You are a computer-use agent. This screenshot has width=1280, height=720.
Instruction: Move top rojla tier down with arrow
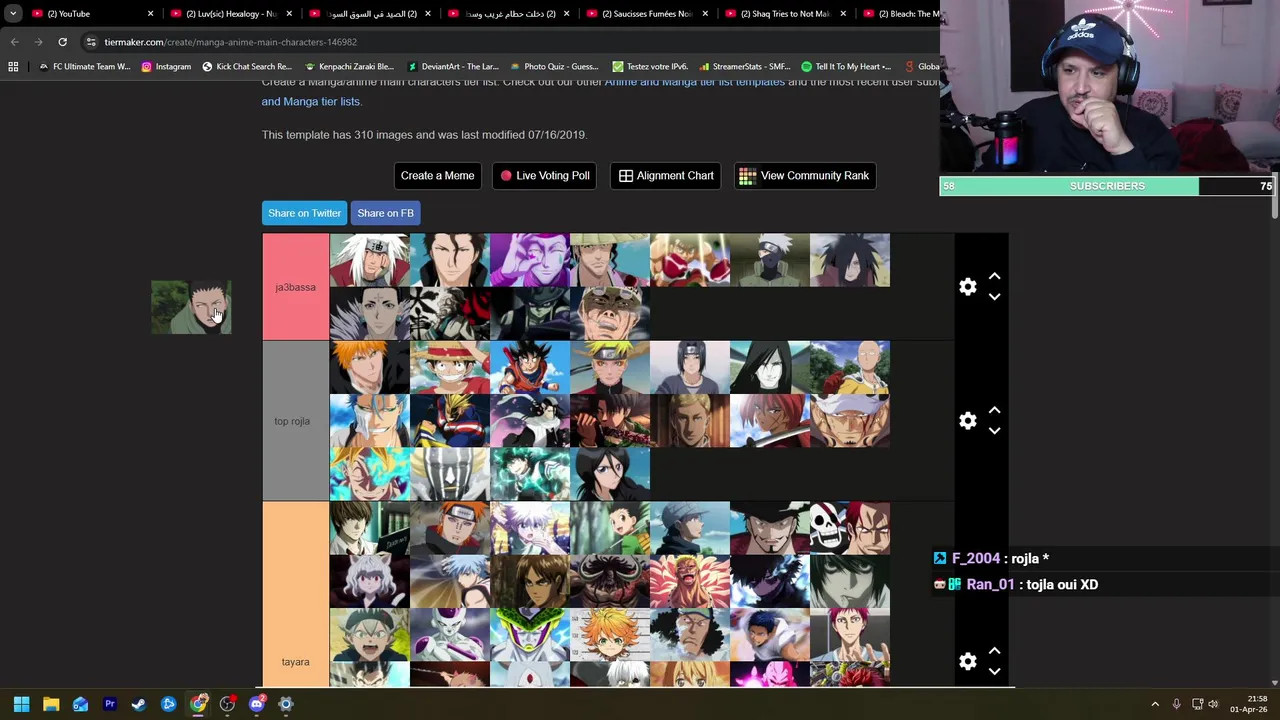coord(994,431)
